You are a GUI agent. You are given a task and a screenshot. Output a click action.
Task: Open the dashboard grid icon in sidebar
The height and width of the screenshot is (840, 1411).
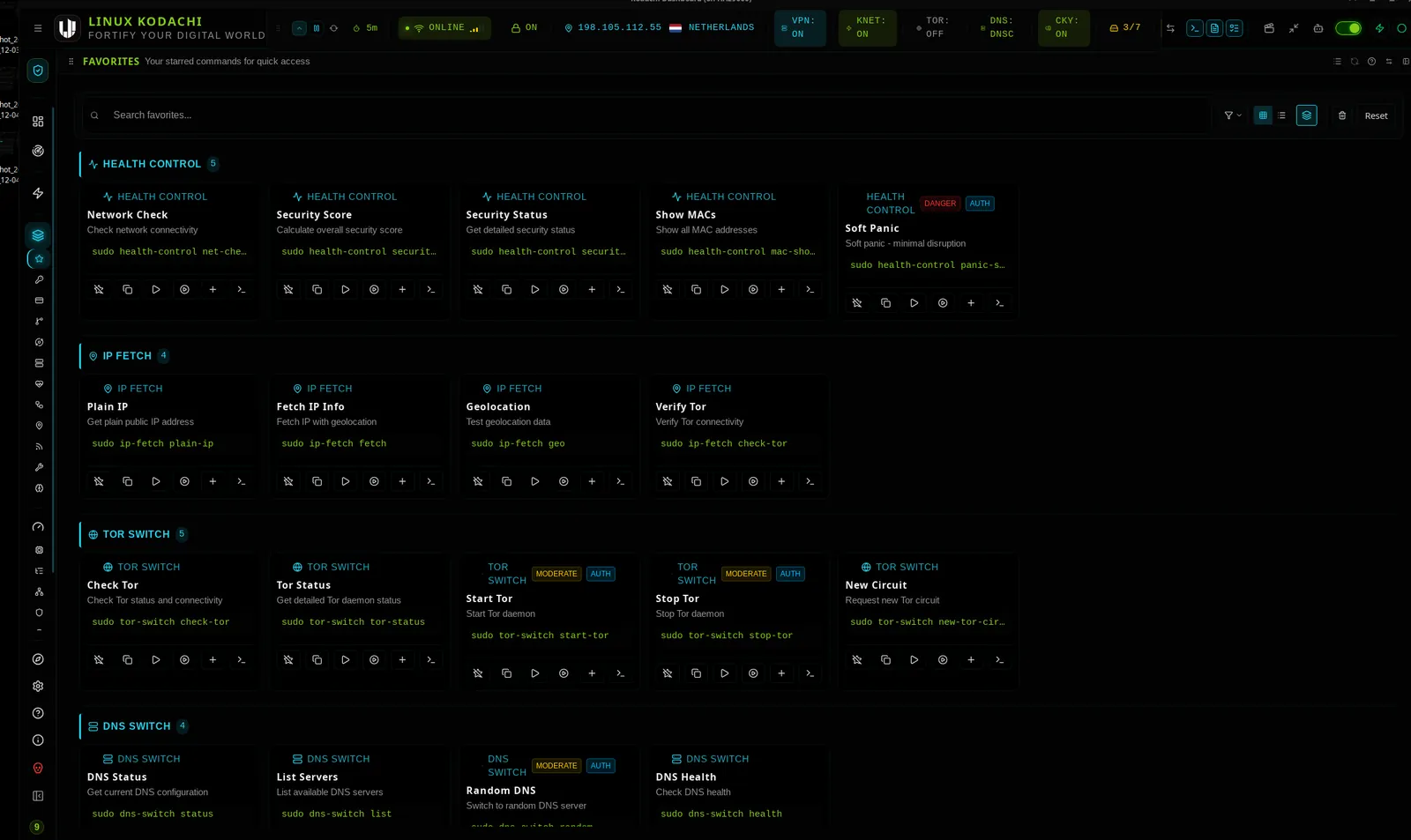pos(38,122)
